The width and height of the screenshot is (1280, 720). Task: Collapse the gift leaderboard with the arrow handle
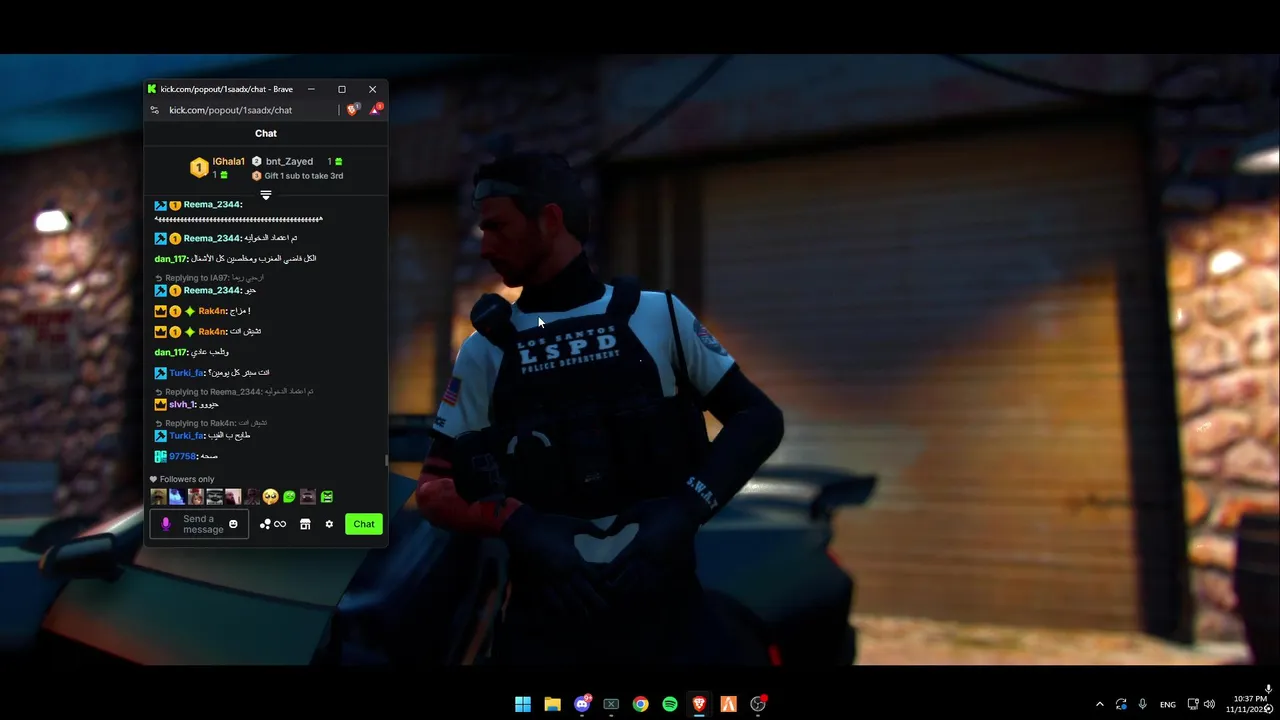266,194
